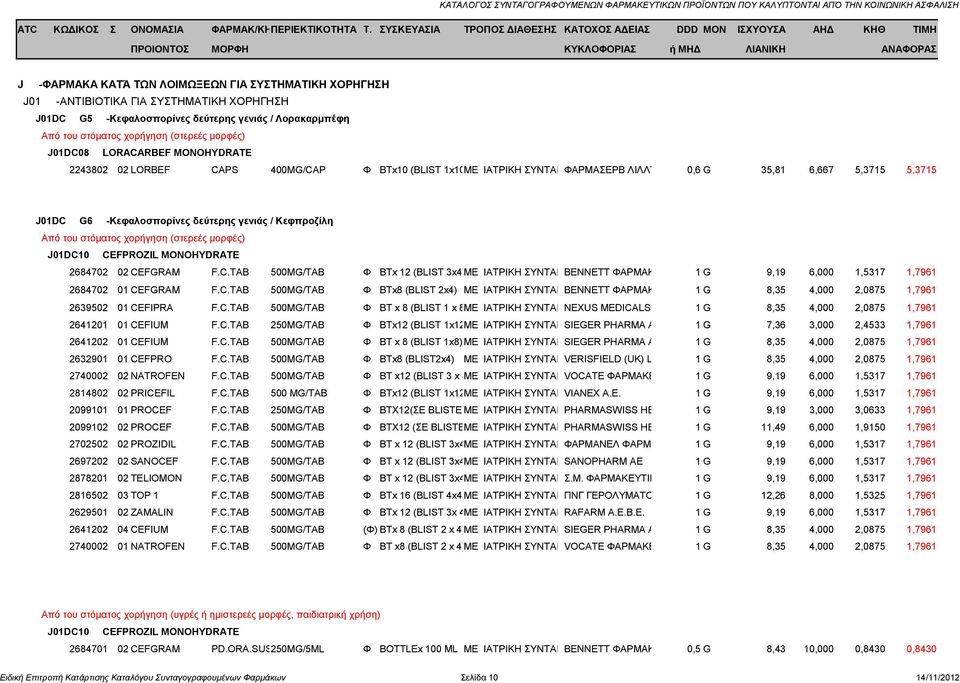This screenshot has width=960, height=683.
Task: Click license holder VERISFIELD (UK)
Action: (x=607, y=359)
